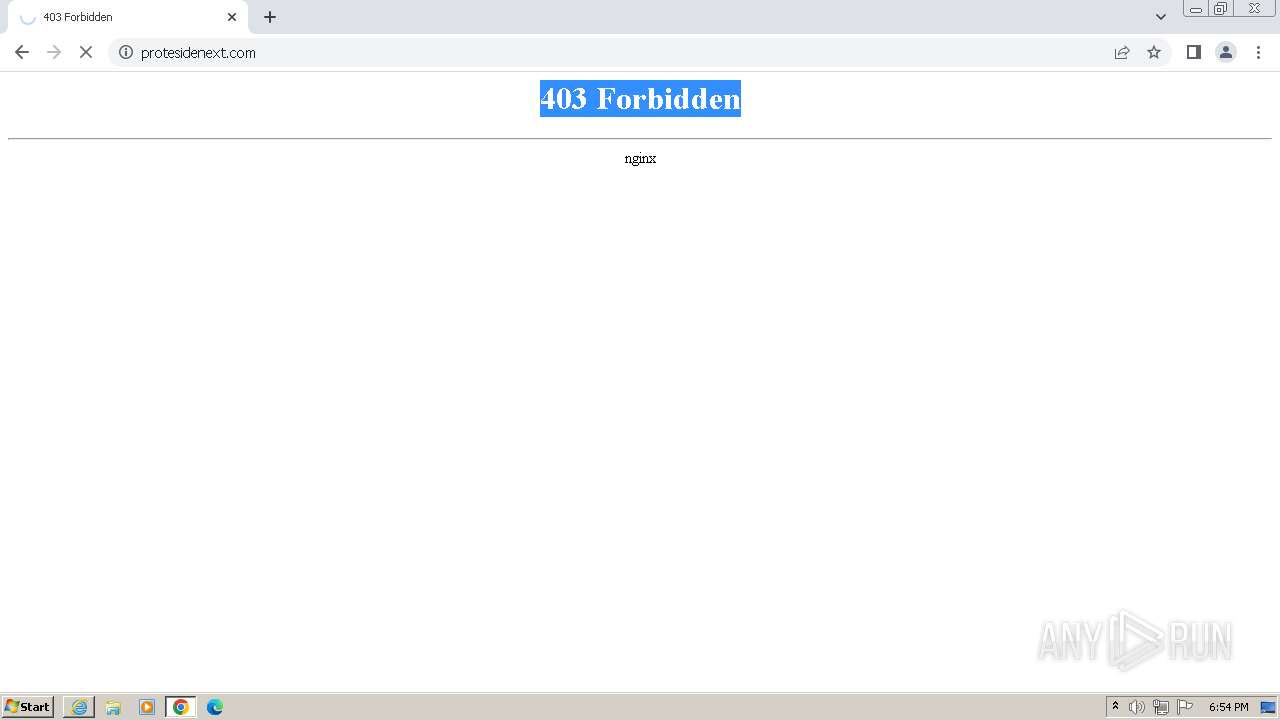This screenshot has height=720, width=1280.
Task: Open Windows Media Player from taskbar
Action: click(x=147, y=707)
